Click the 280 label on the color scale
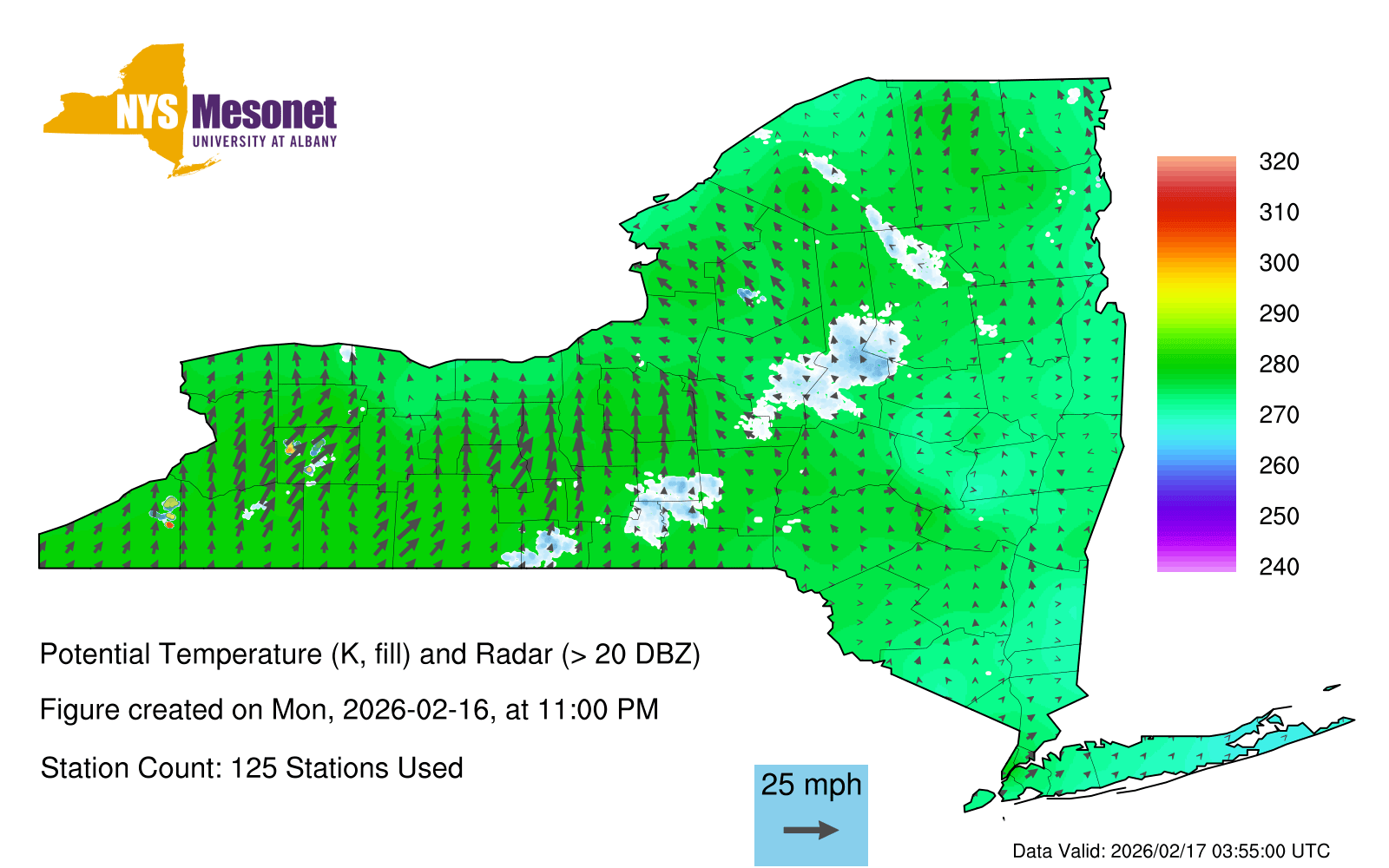Viewport: 1389px width, 868px height. click(x=1279, y=365)
